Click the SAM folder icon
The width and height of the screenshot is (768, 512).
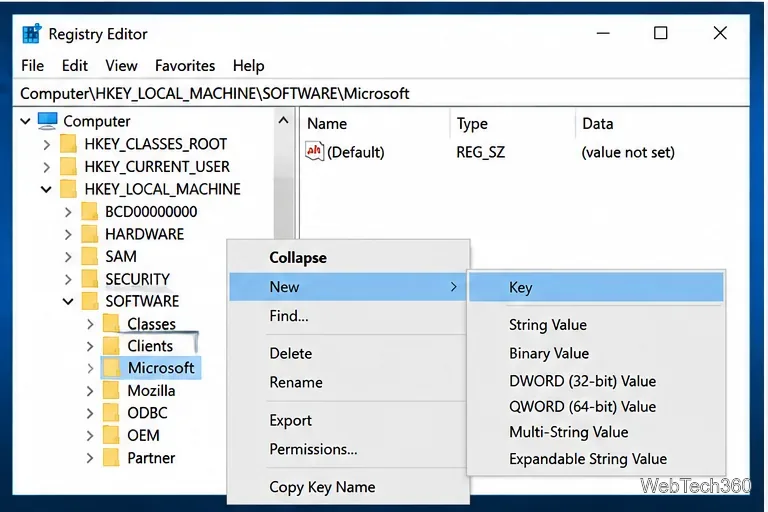click(90, 256)
